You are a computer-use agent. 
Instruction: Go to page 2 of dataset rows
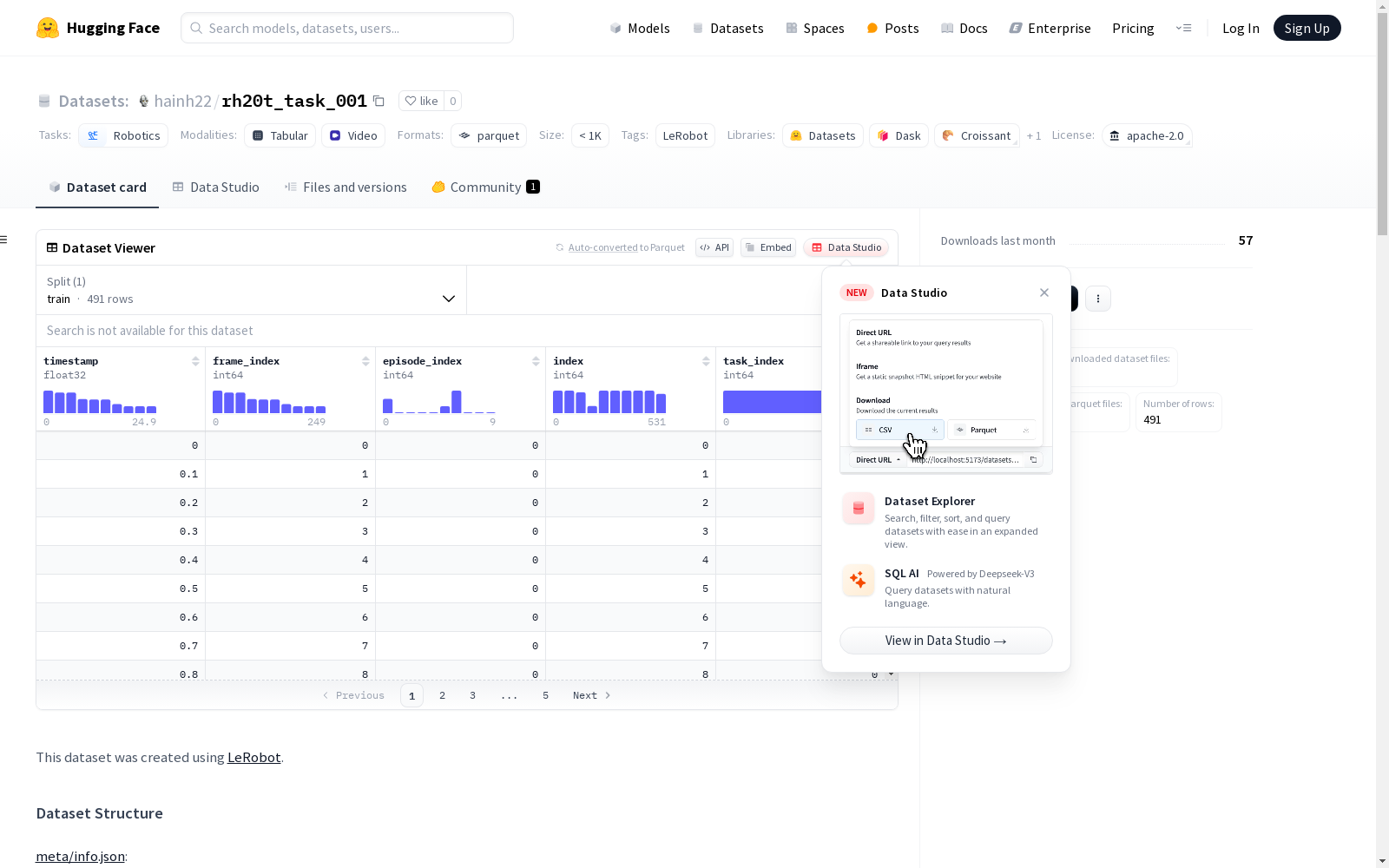tap(442, 695)
